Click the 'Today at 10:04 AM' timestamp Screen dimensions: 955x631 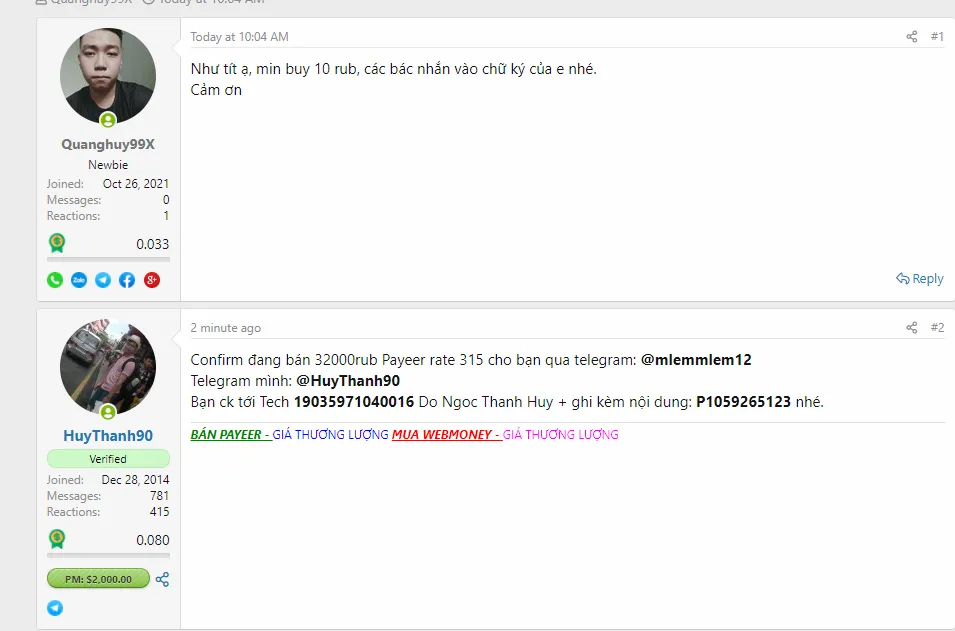[x=239, y=37]
